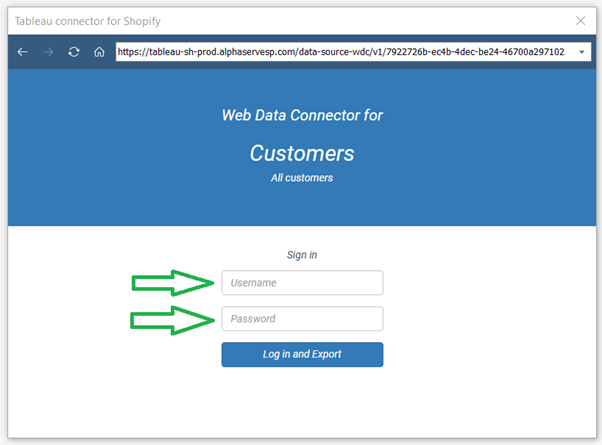Click the Username placeholder text

(x=253, y=283)
